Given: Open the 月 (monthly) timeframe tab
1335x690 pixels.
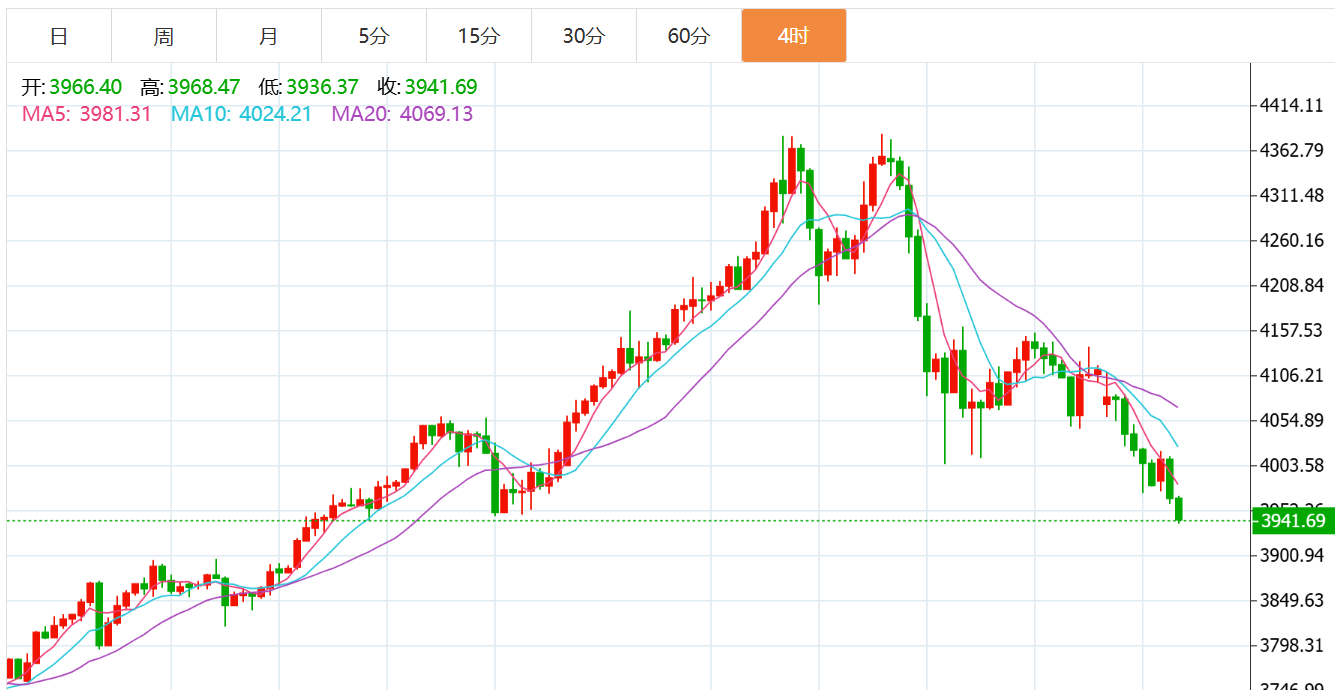Looking at the screenshot, I should click(x=269, y=37).
